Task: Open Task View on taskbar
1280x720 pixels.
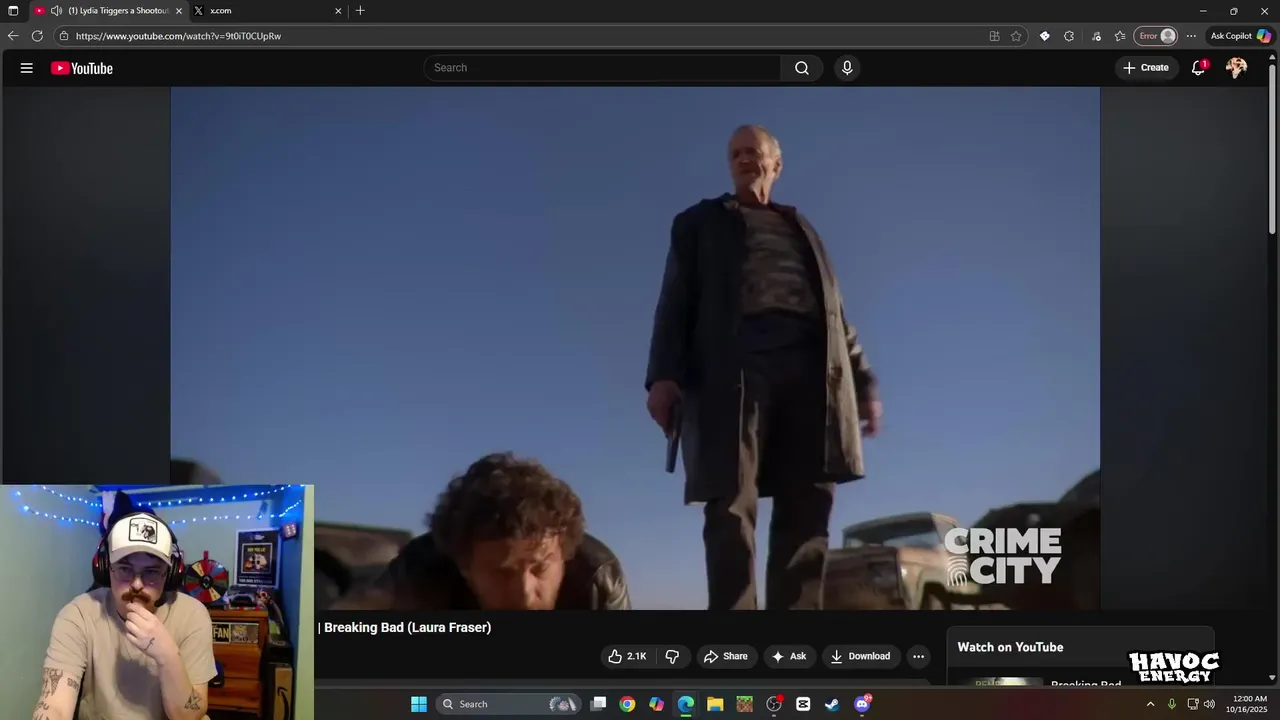Action: coord(598,704)
